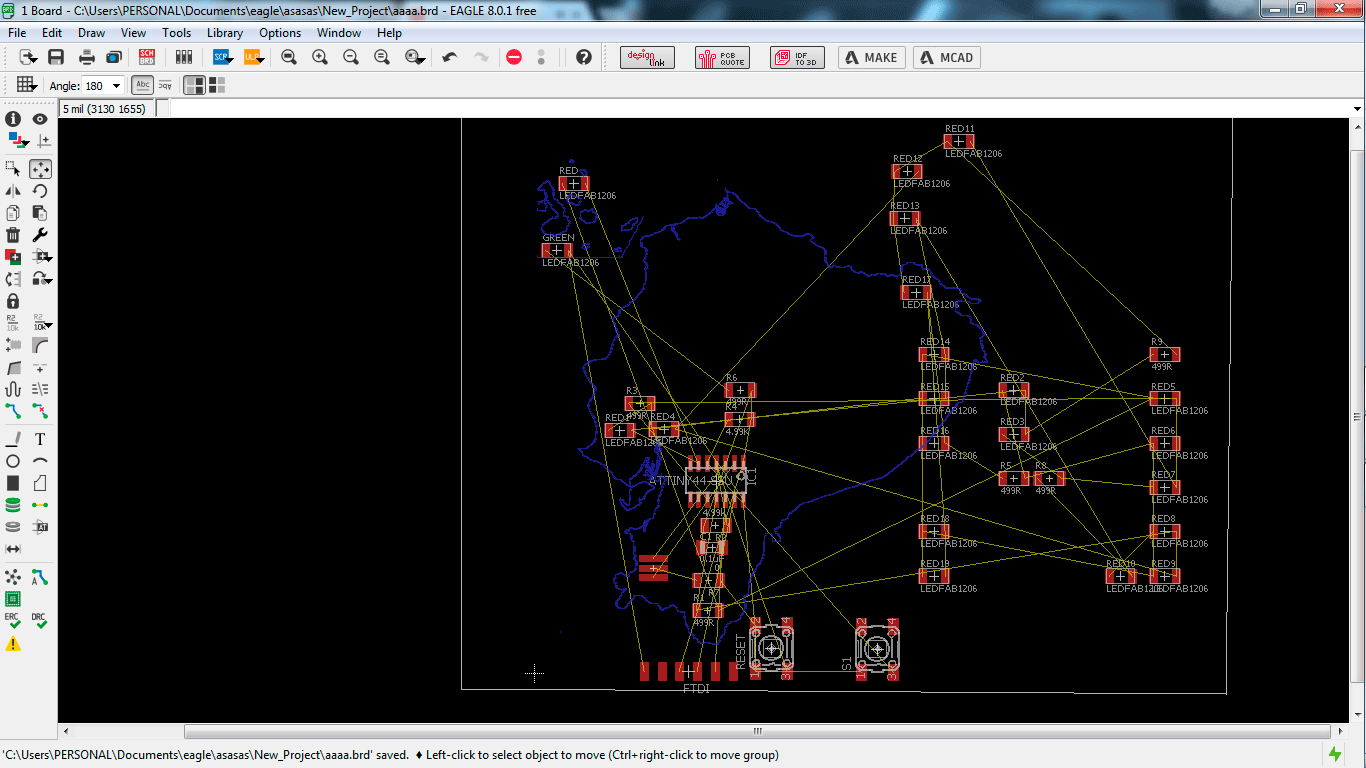Click the Save board icon
Screen dimensions: 1366x768
[56, 57]
